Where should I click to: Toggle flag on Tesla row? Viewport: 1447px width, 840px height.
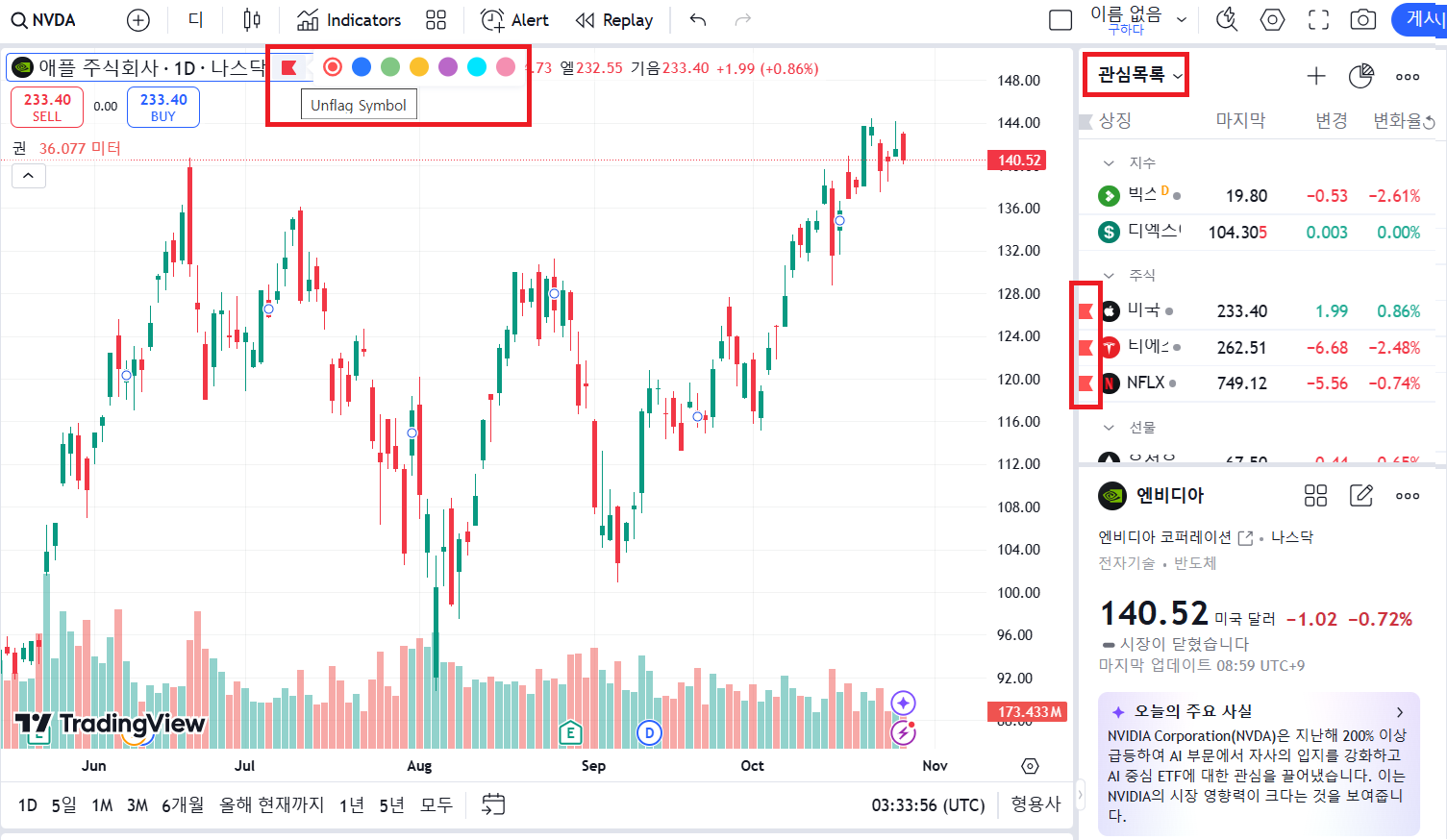pos(1086,347)
